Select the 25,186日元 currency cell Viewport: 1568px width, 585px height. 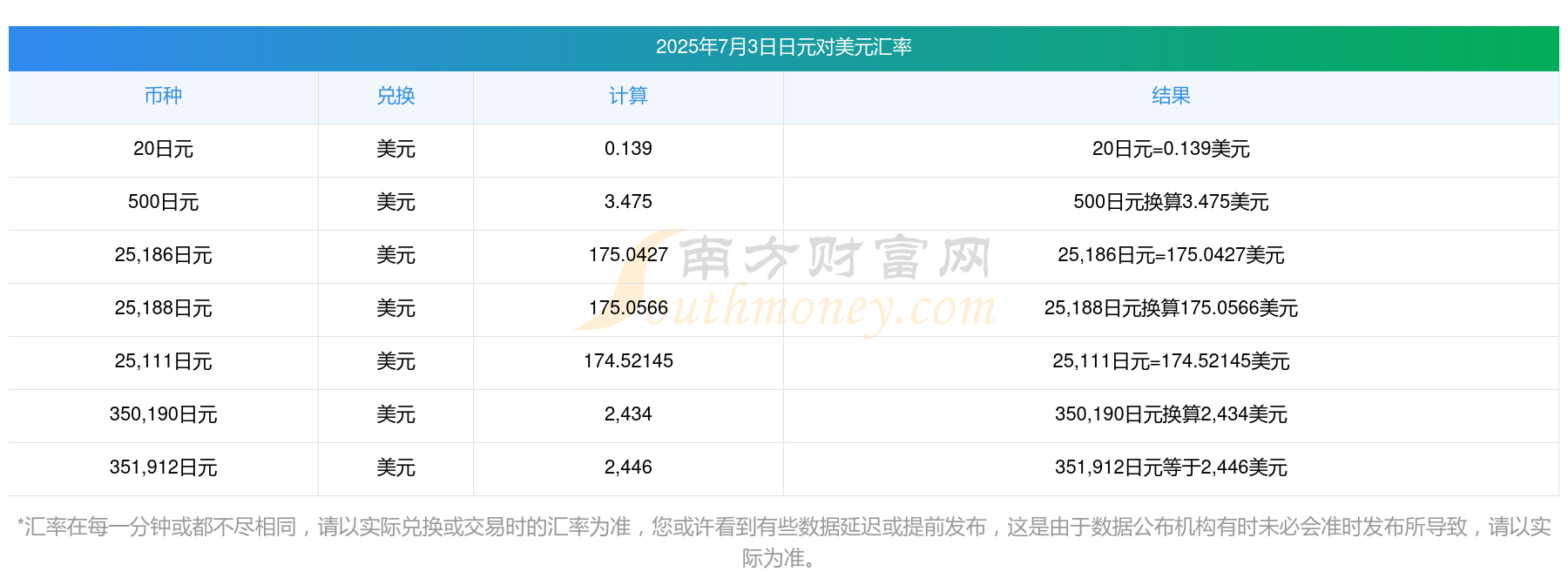coord(163,255)
